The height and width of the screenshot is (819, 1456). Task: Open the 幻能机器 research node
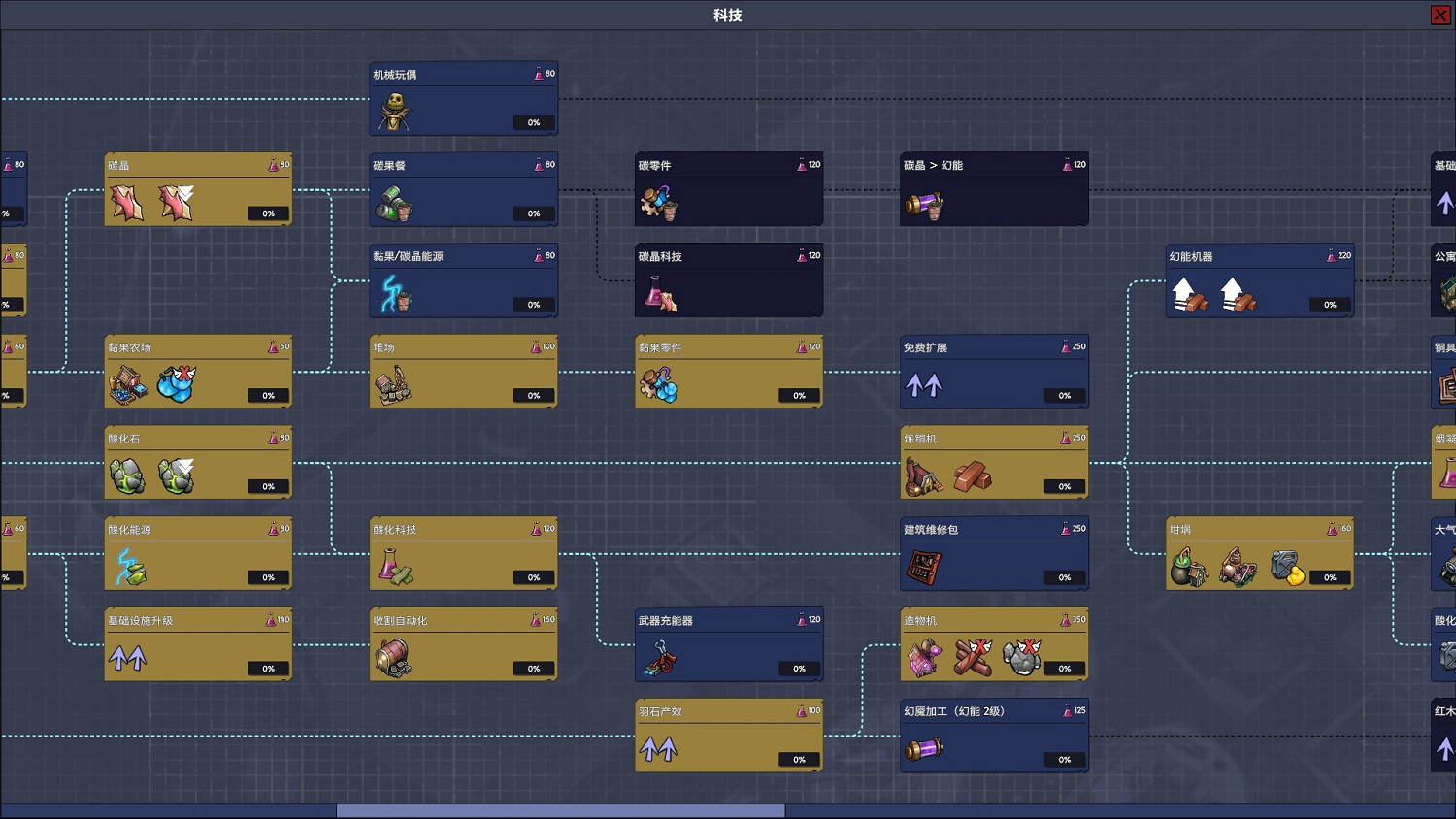point(1259,280)
